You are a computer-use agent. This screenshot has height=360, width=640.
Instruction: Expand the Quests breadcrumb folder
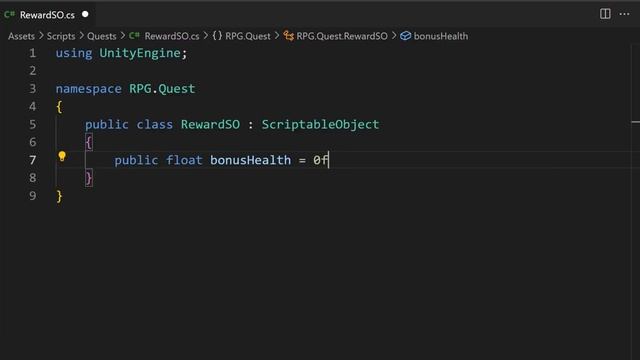(x=102, y=36)
